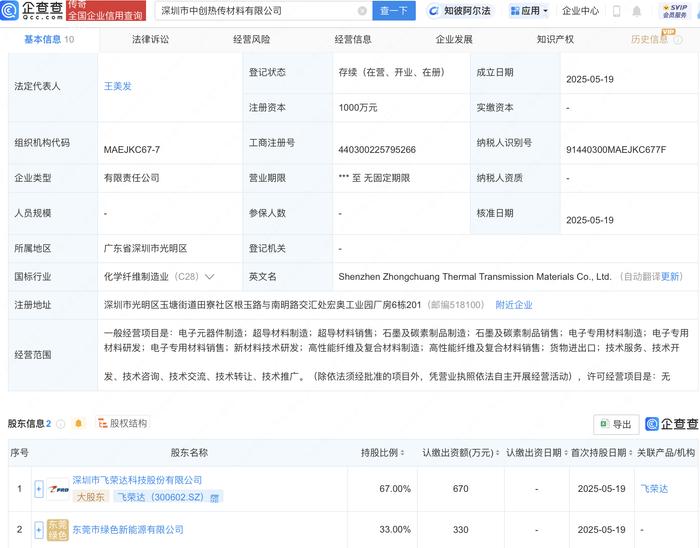Select registered capital 1000万元
This screenshot has height=548, width=700.
pyautogui.click(x=358, y=108)
